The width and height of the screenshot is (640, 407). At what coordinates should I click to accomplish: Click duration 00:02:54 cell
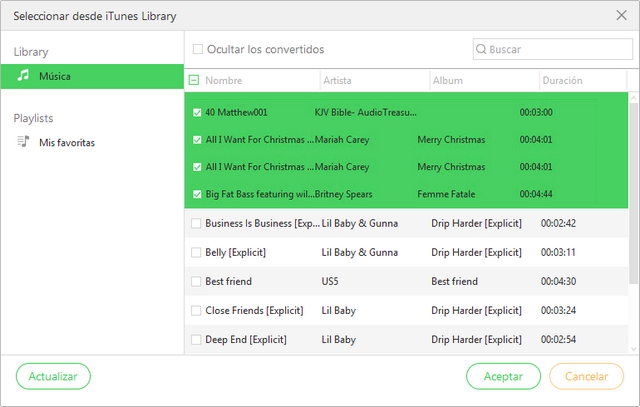click(x=558, y=340)
